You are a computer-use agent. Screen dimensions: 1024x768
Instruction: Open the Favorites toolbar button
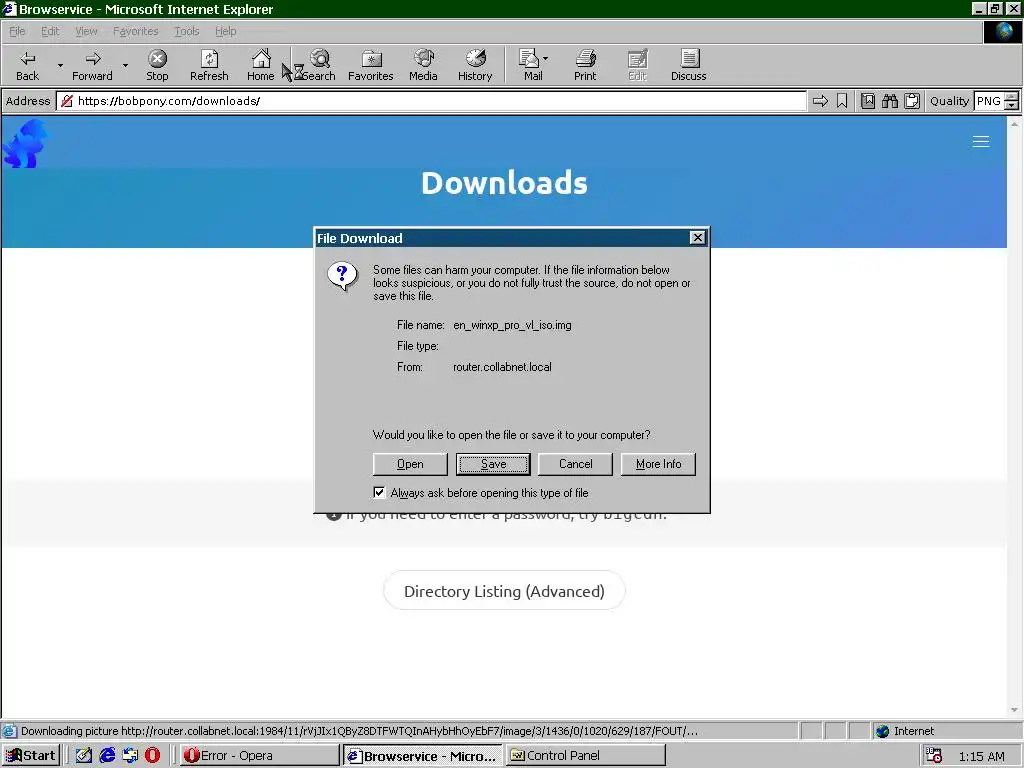coord(370,65)
